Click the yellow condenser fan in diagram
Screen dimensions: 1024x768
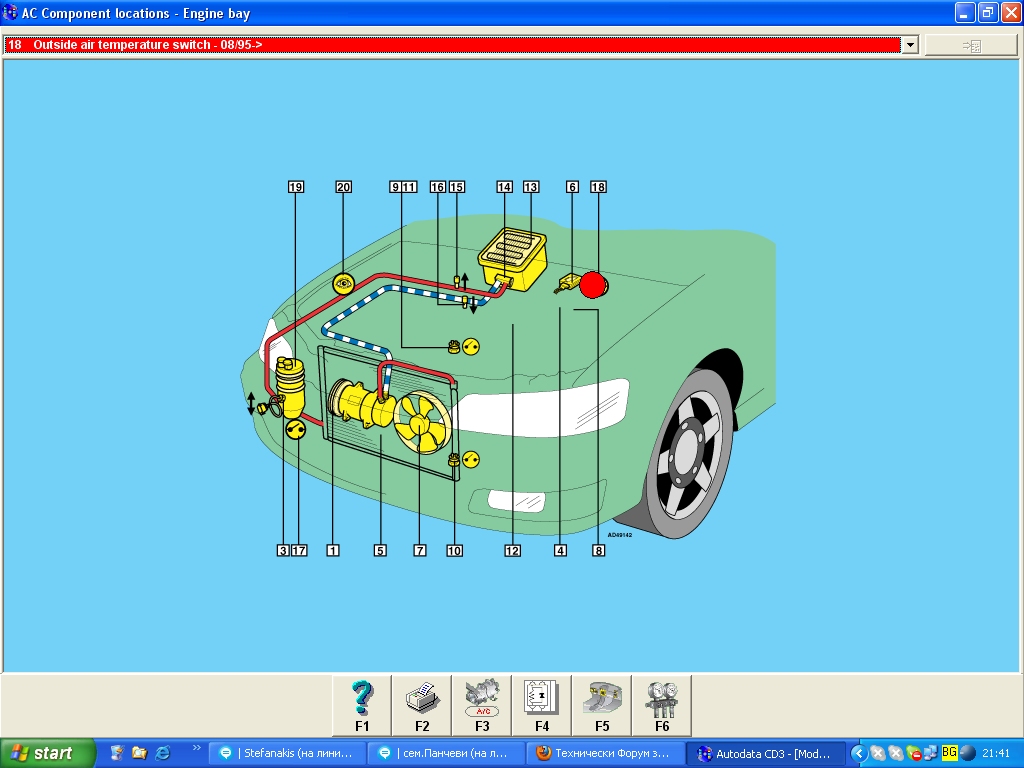pos(419,421)
